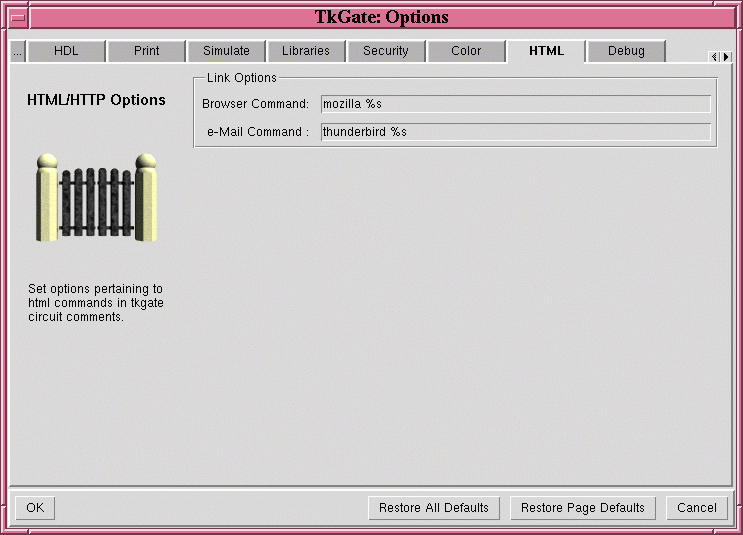Click the gate picture in the left panel
This screenshot has width=743, height=535.
point(97,198)
